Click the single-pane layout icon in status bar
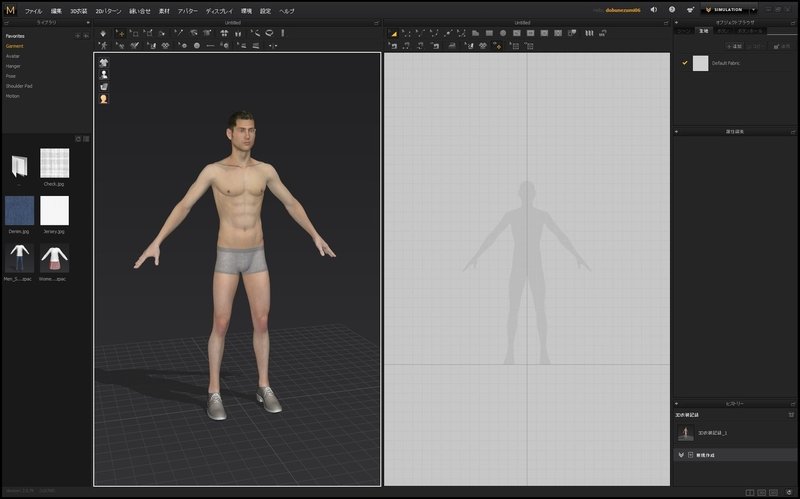Image resolution: width=800 pixels, height=499 pixels. coord(749,492)
